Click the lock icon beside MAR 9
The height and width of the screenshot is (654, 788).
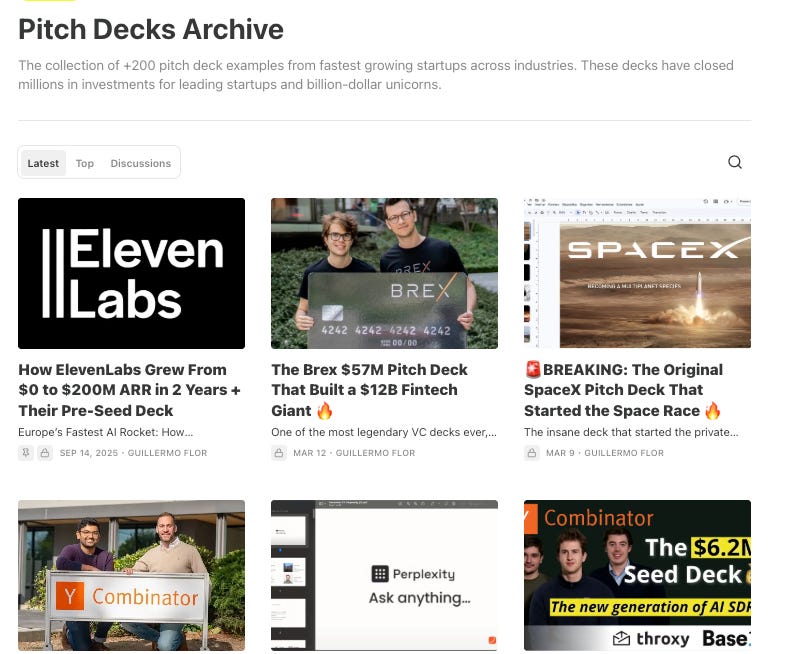[x=532, y=453]
